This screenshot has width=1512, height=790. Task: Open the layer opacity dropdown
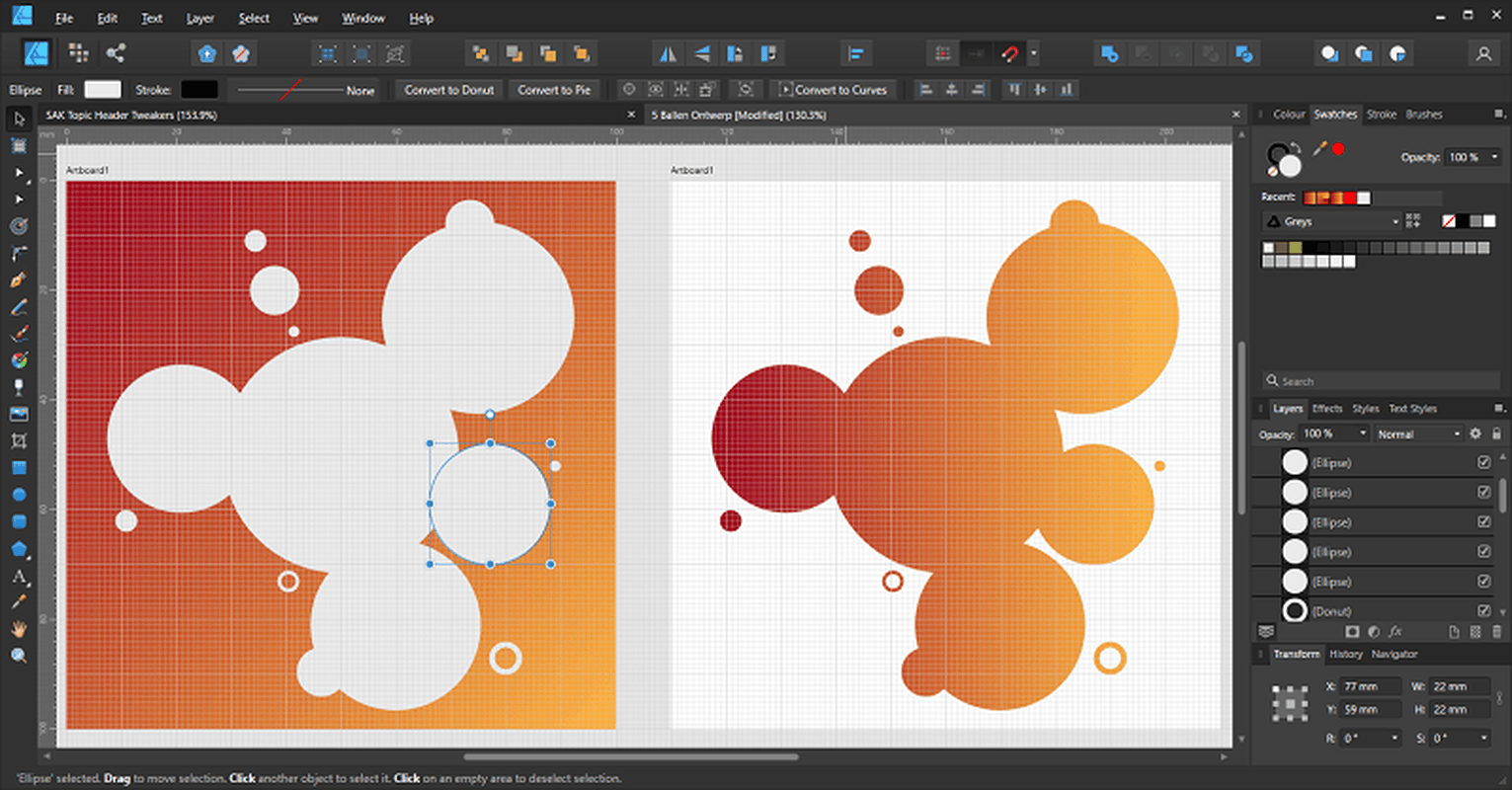(x=1363, y=434)
